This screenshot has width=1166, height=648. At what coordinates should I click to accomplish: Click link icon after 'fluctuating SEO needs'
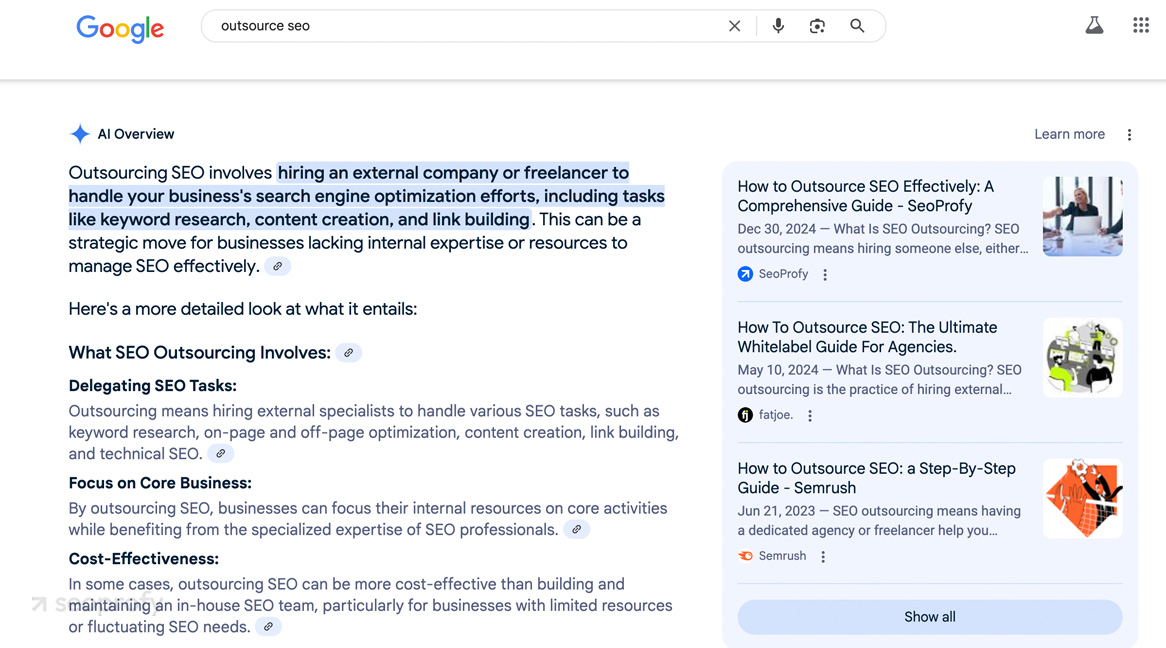coord(268,627)
